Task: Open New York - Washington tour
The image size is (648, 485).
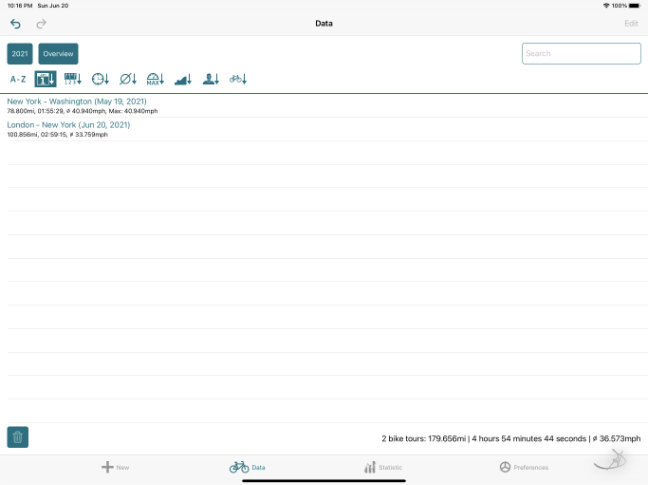Action: click(x=84, y=101)
